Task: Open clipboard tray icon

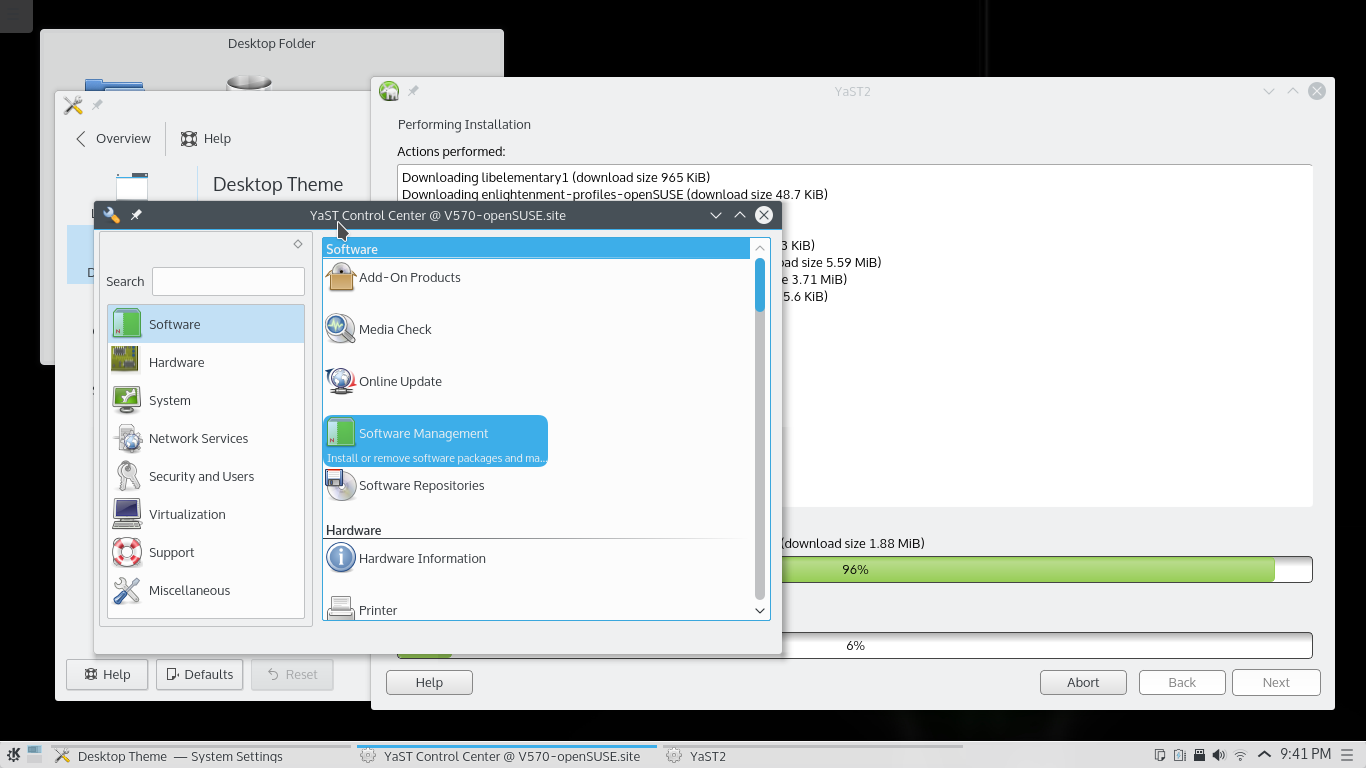Action: pos(1160,755)
